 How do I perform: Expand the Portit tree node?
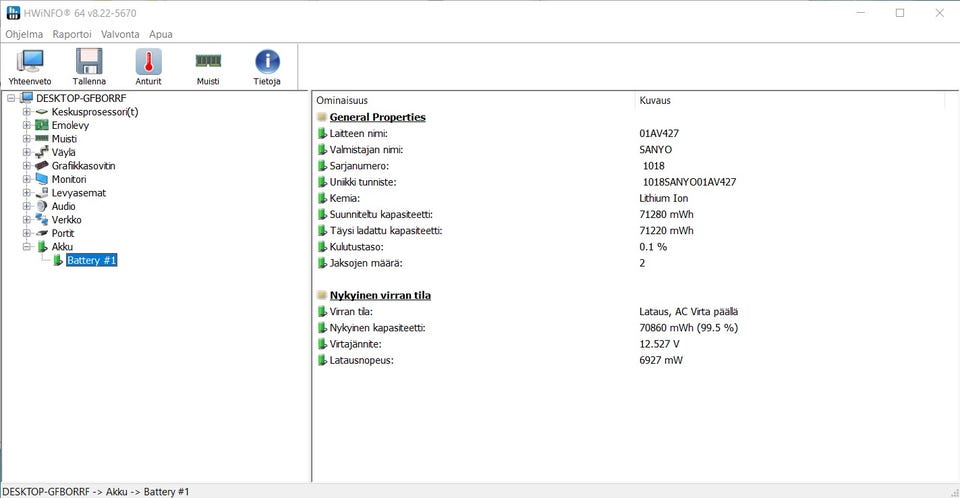[x=26, y=233]
